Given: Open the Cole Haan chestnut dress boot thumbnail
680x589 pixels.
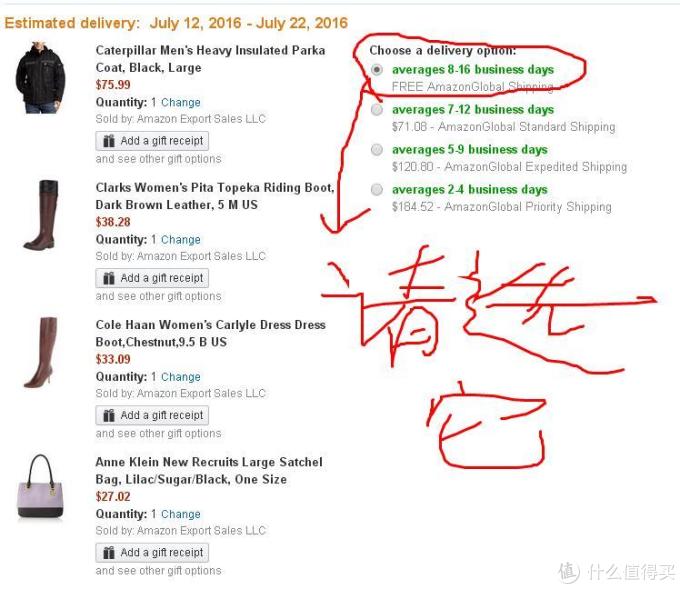Looking at the screenshot, I should point(40,352).
